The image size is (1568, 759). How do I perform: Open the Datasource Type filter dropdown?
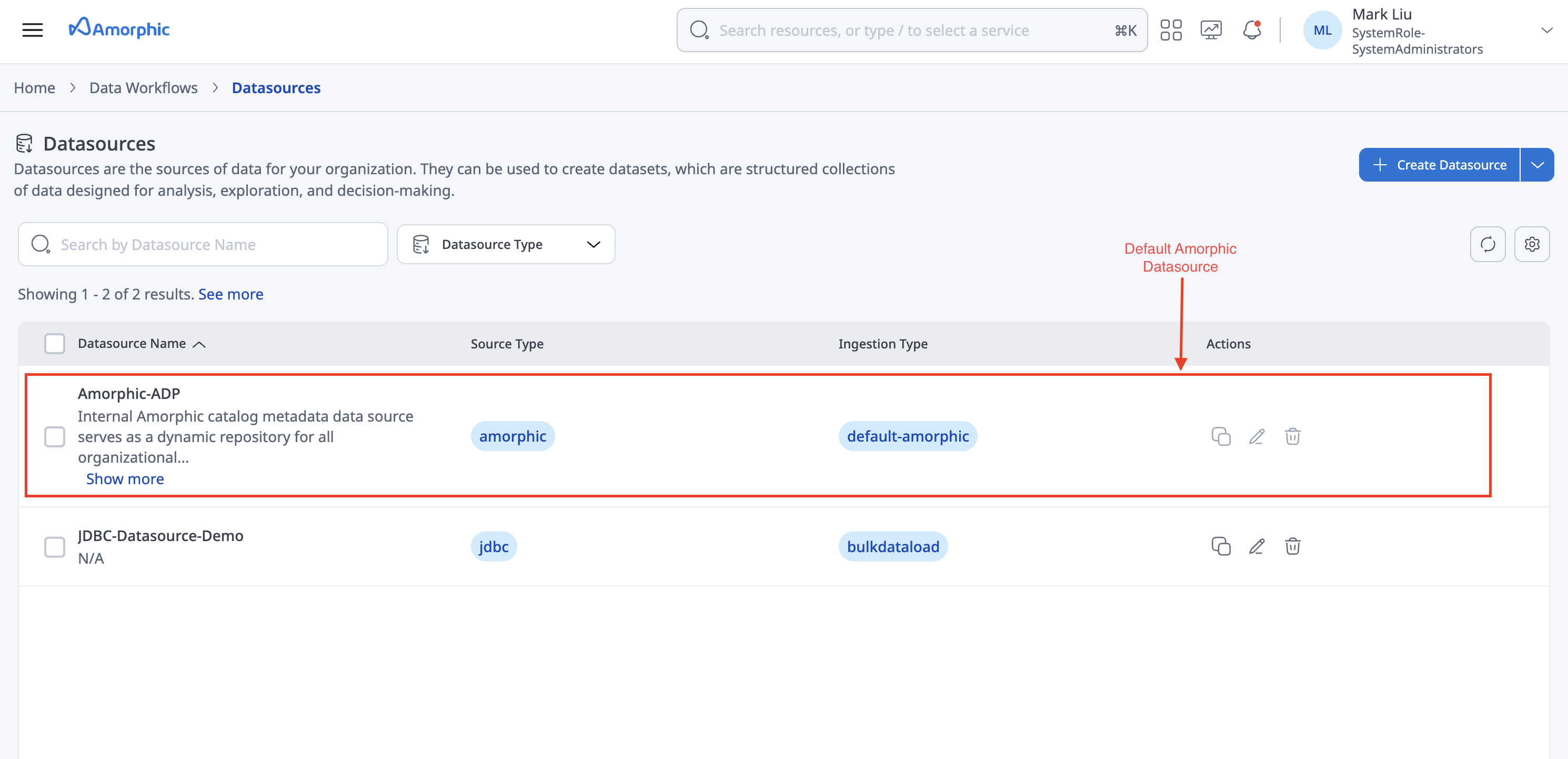tap(506, 244)
